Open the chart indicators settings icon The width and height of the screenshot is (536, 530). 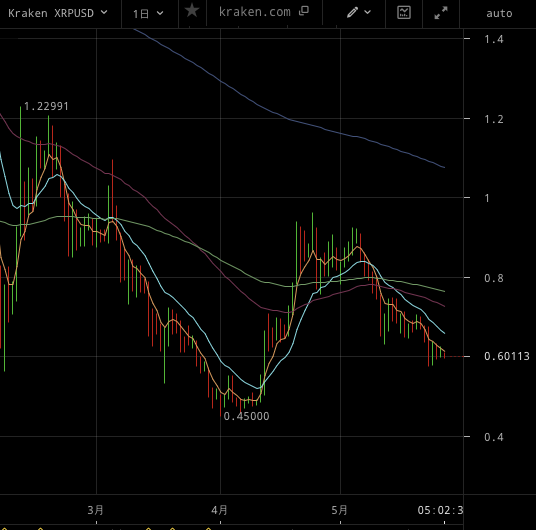pyautogui.click(x=404, y=13)
